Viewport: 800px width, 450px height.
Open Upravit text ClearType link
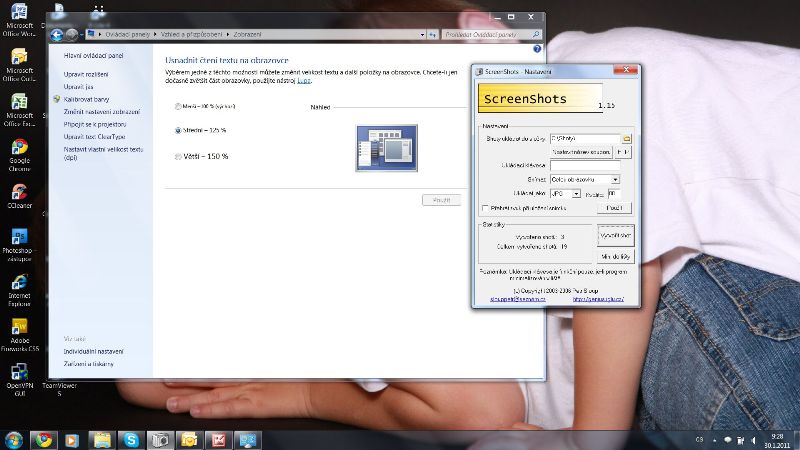[x=94, y=137]
